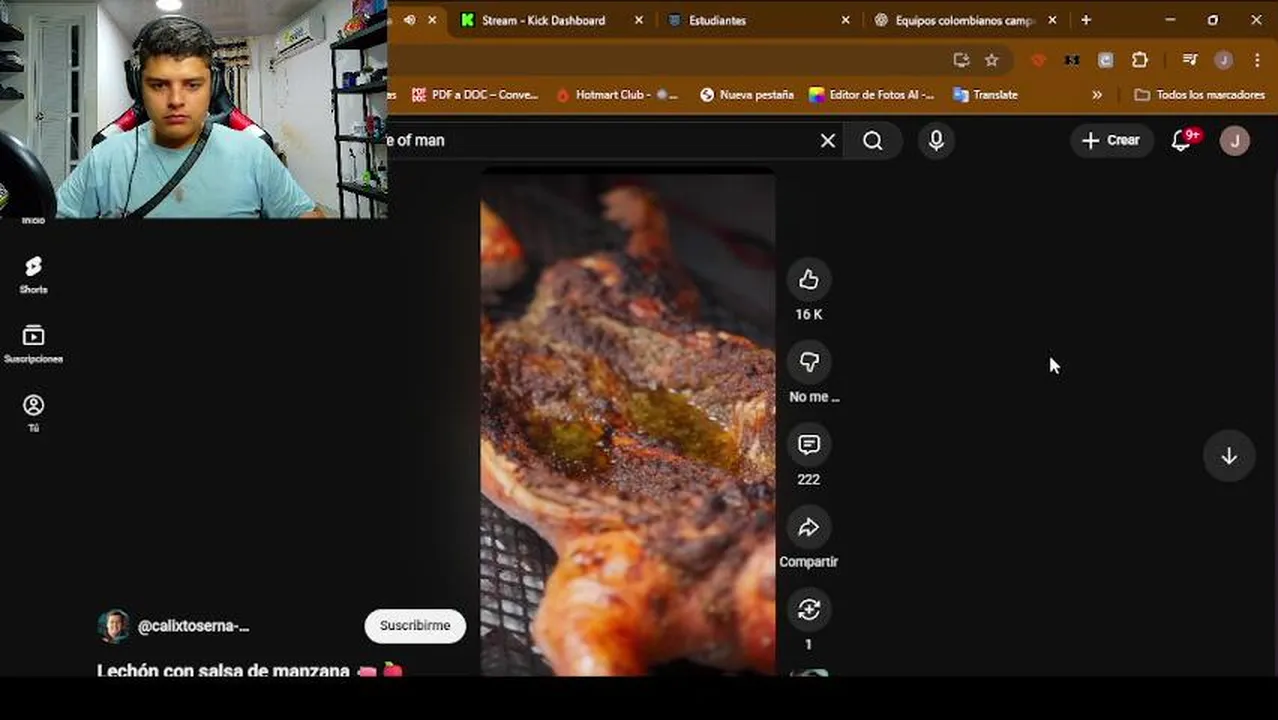Click the dark extension icon beside the shield

pos(1071,60)
